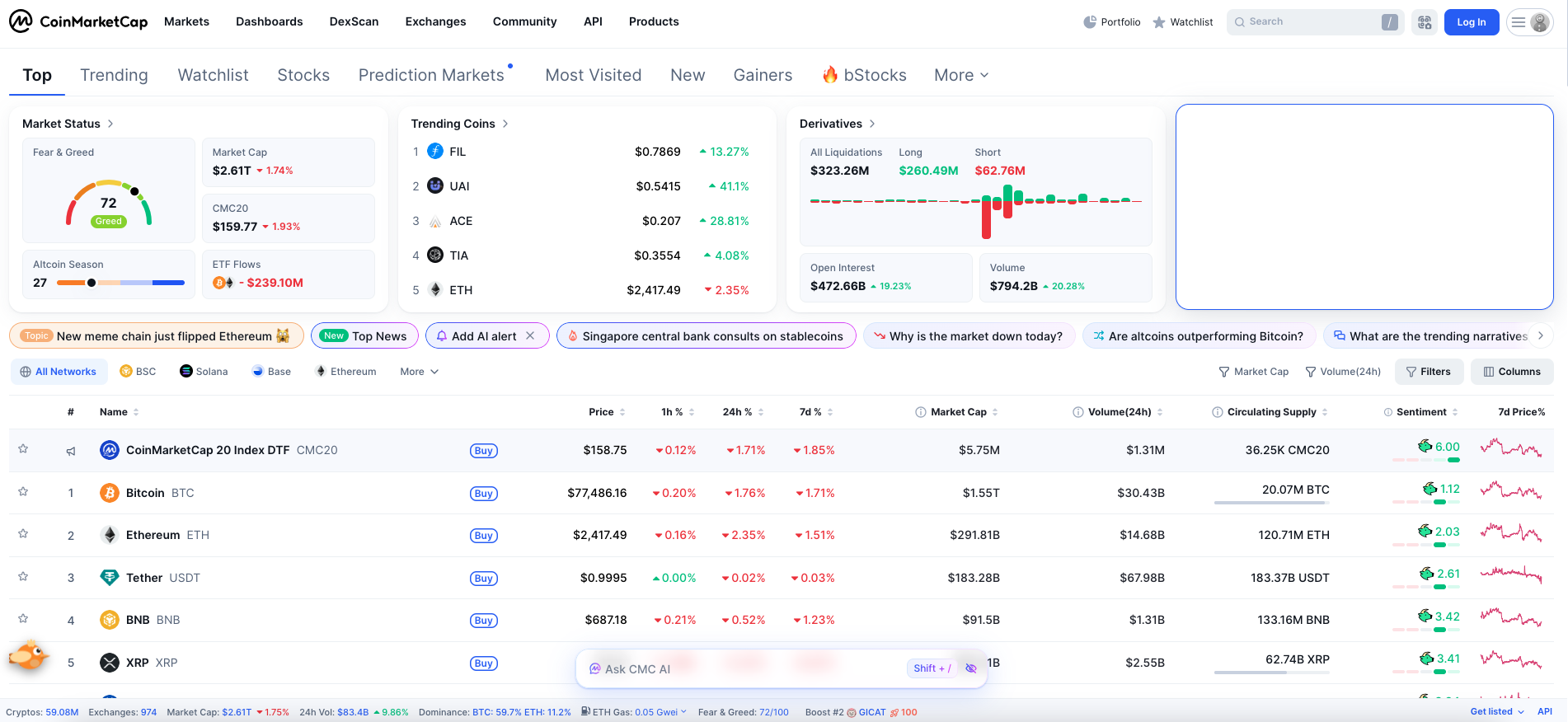1568x722 pixels.
Task: Open the DexScan menu
Action: click(354, 22)
